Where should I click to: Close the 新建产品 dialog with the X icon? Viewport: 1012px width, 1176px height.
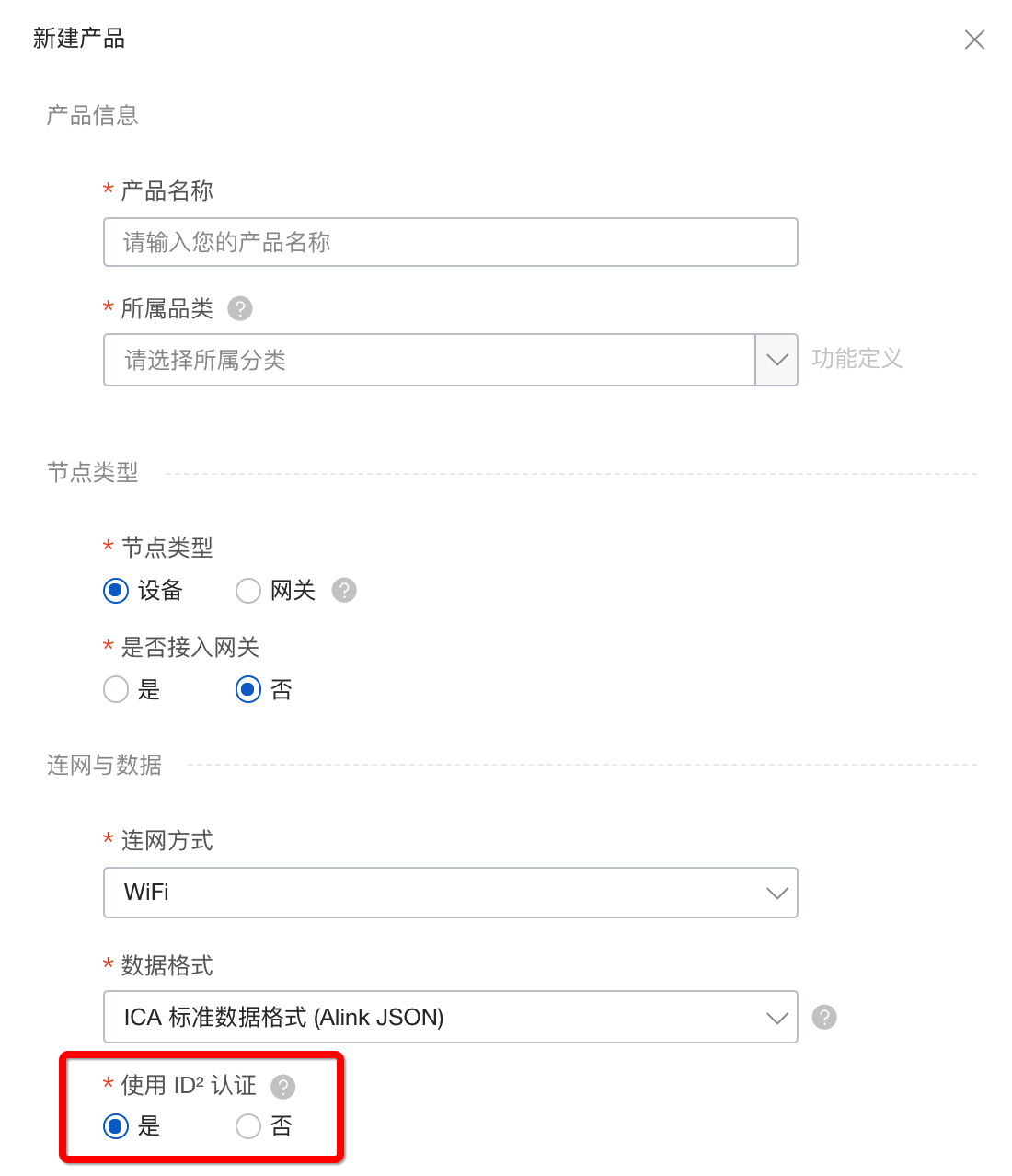click(974, 40)
